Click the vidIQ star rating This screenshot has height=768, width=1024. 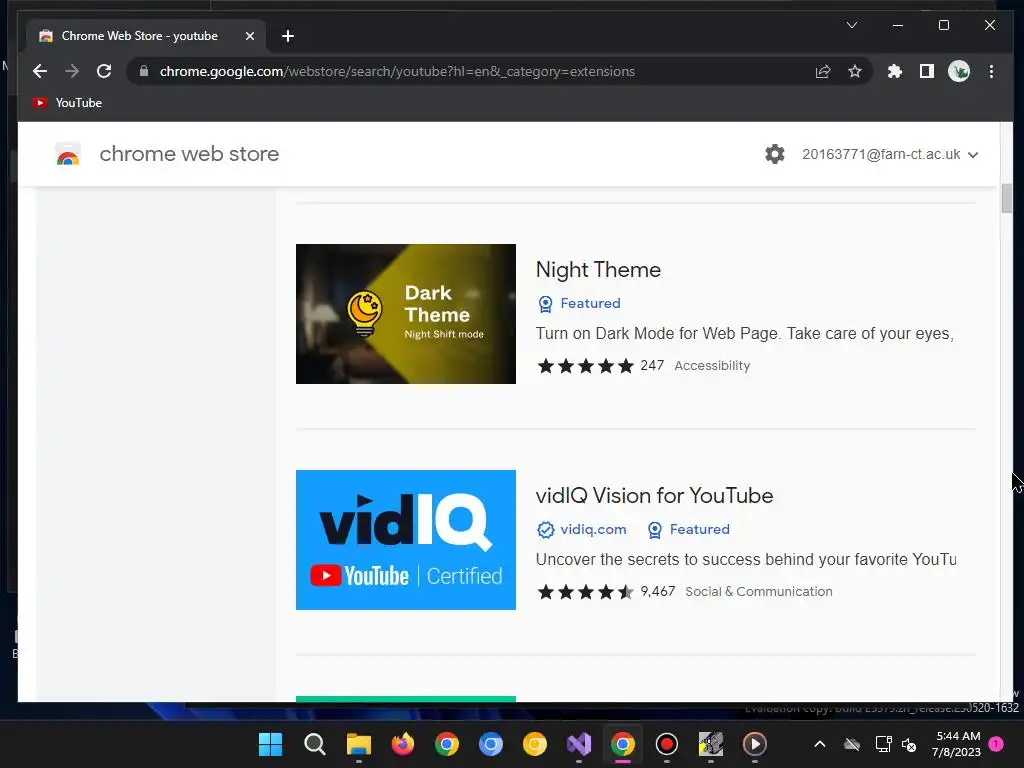(586, 592)
